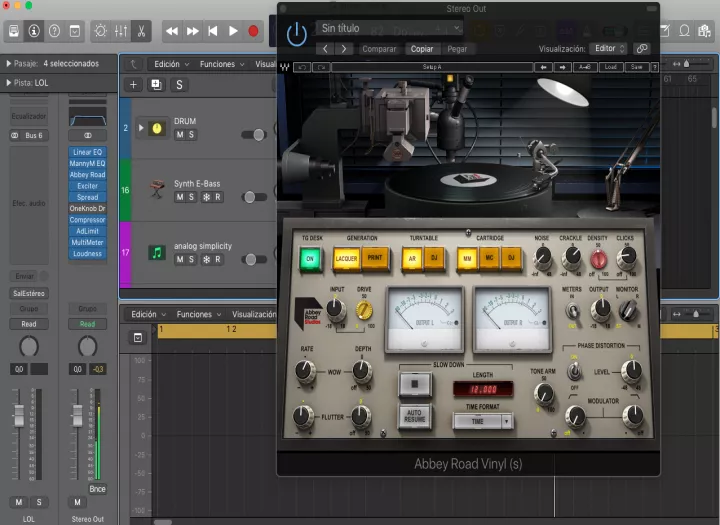Click the Slow Down stop button
Screen dimensions: 720x525
pos(415,384)
